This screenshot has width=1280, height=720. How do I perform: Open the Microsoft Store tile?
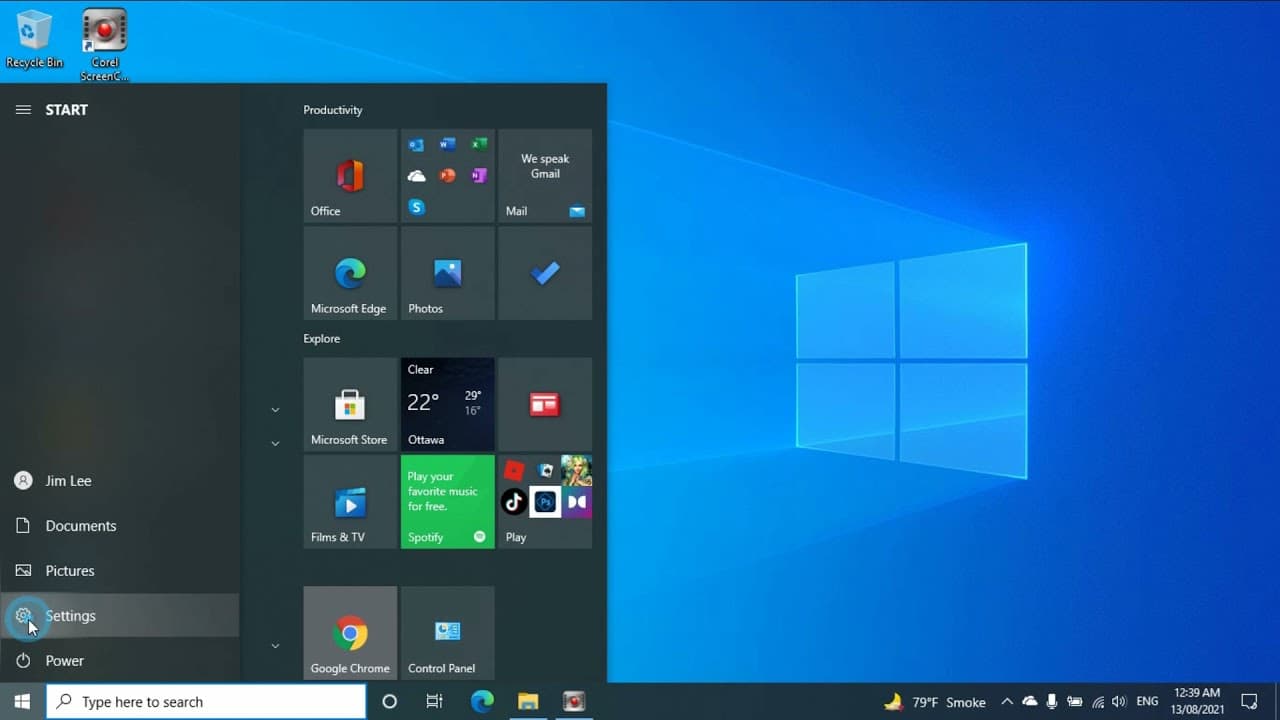click(350, 404)
